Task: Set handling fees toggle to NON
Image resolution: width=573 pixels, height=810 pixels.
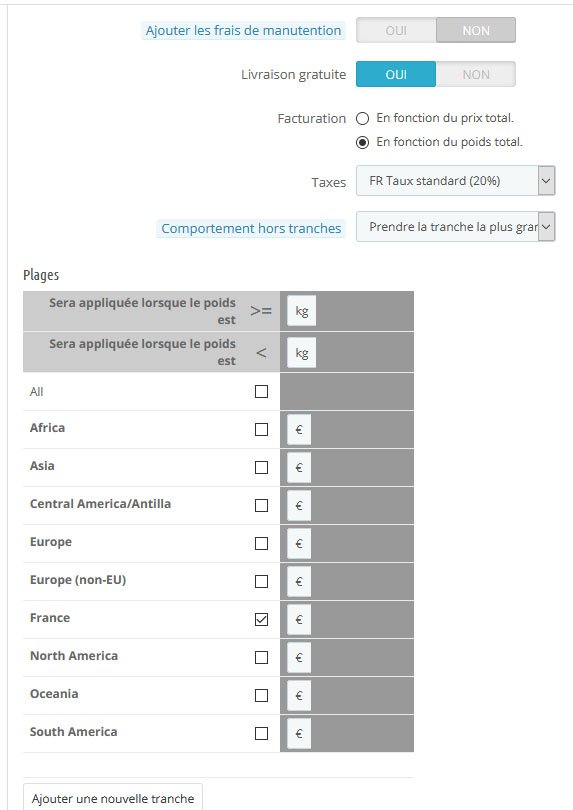Action: [x=476, y=30]
